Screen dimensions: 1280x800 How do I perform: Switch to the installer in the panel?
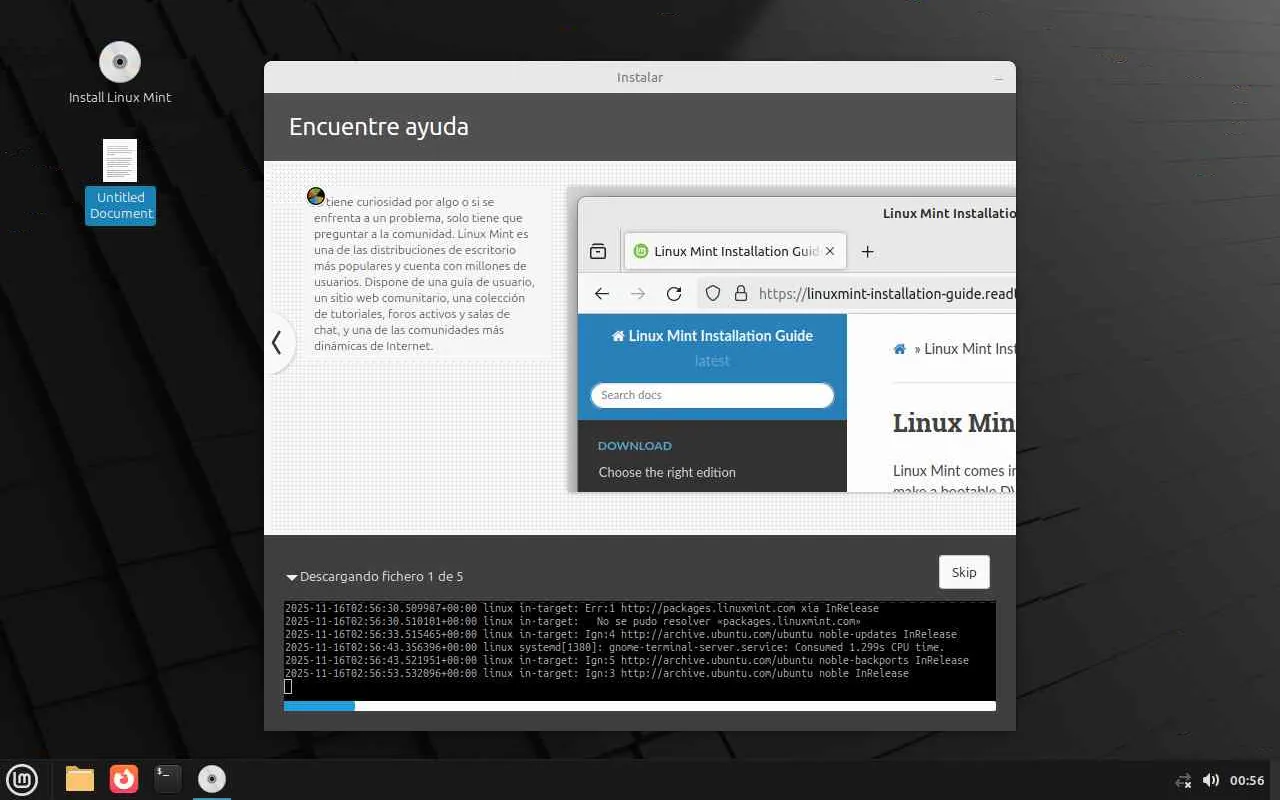(x=212, y=779)
